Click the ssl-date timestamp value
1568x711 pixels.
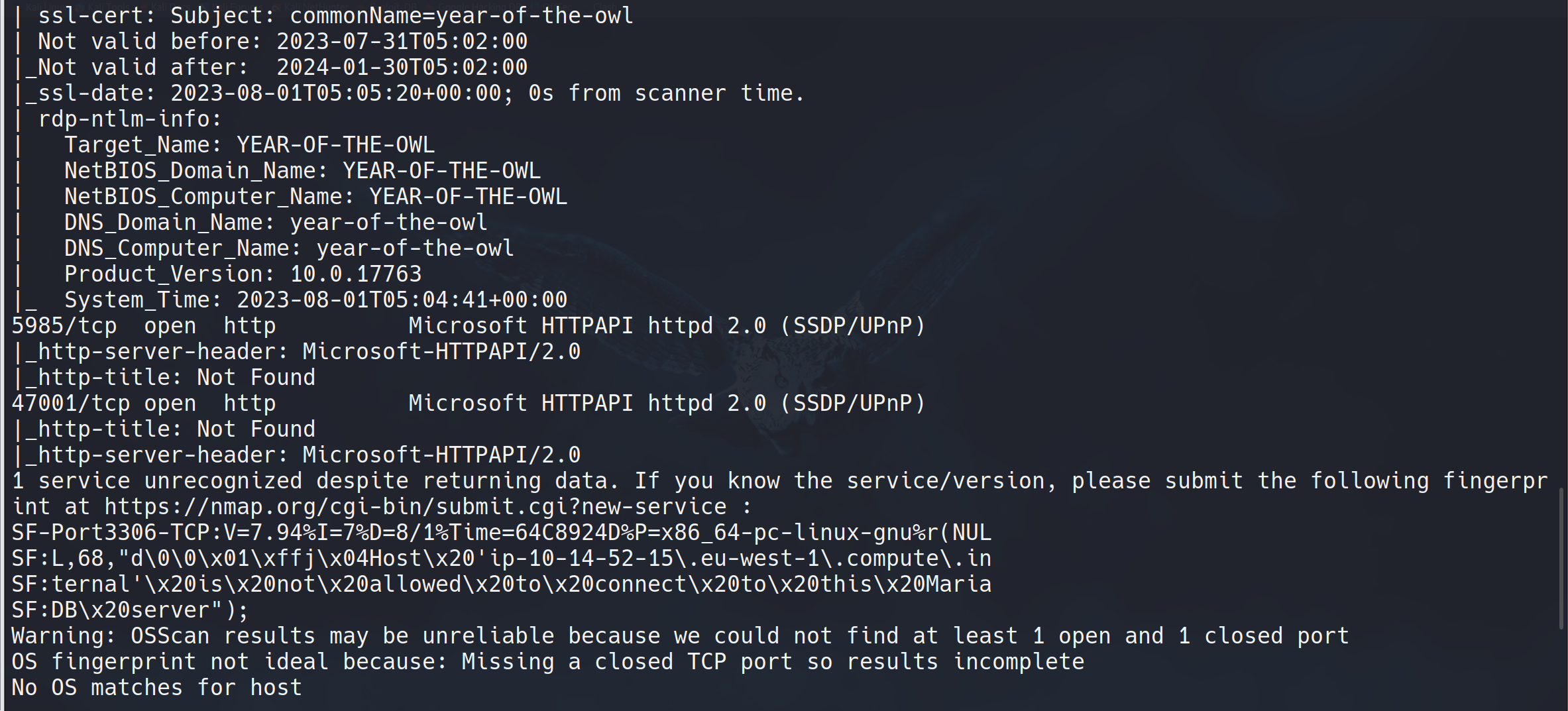pos(341,93)
